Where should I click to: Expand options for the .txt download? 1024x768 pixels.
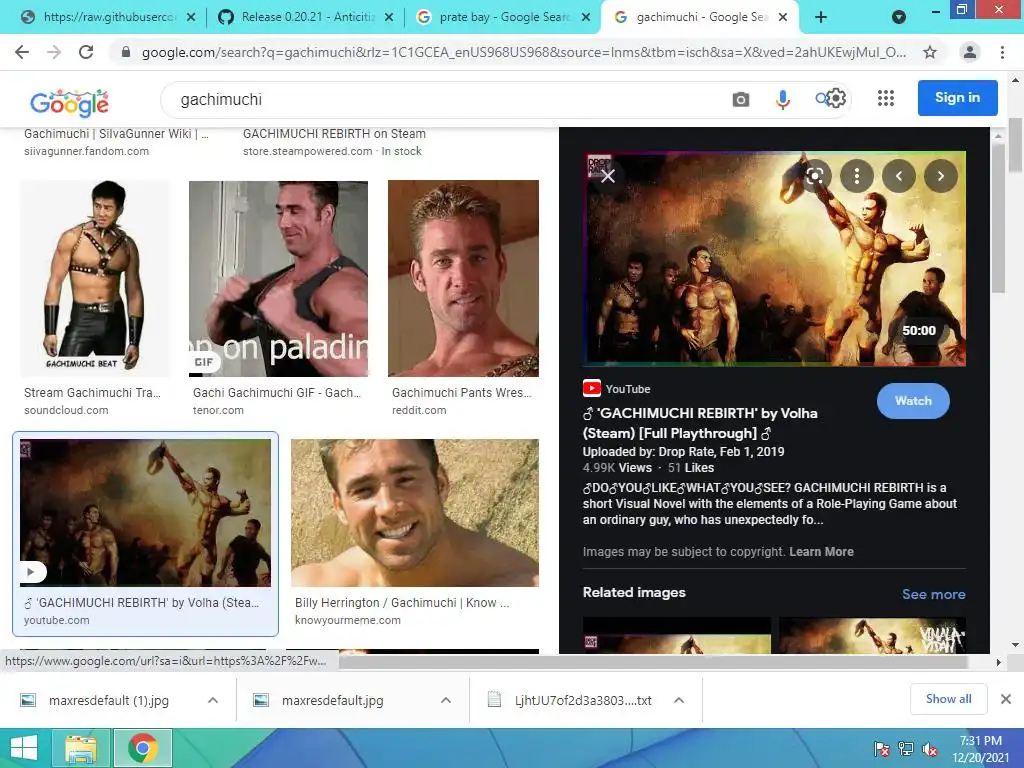click(679, 700)
